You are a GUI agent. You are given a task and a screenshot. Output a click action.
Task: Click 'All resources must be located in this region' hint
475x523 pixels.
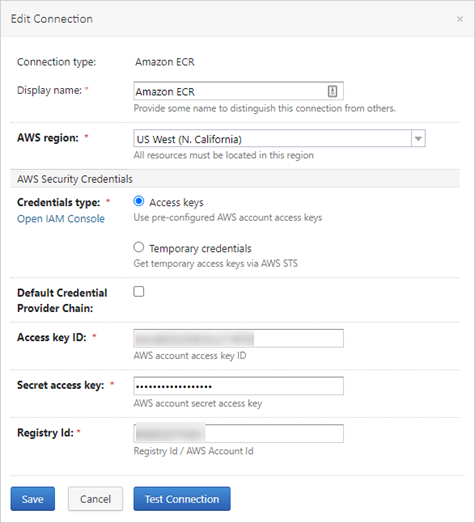pyautogui.click(x=223, y=155)
